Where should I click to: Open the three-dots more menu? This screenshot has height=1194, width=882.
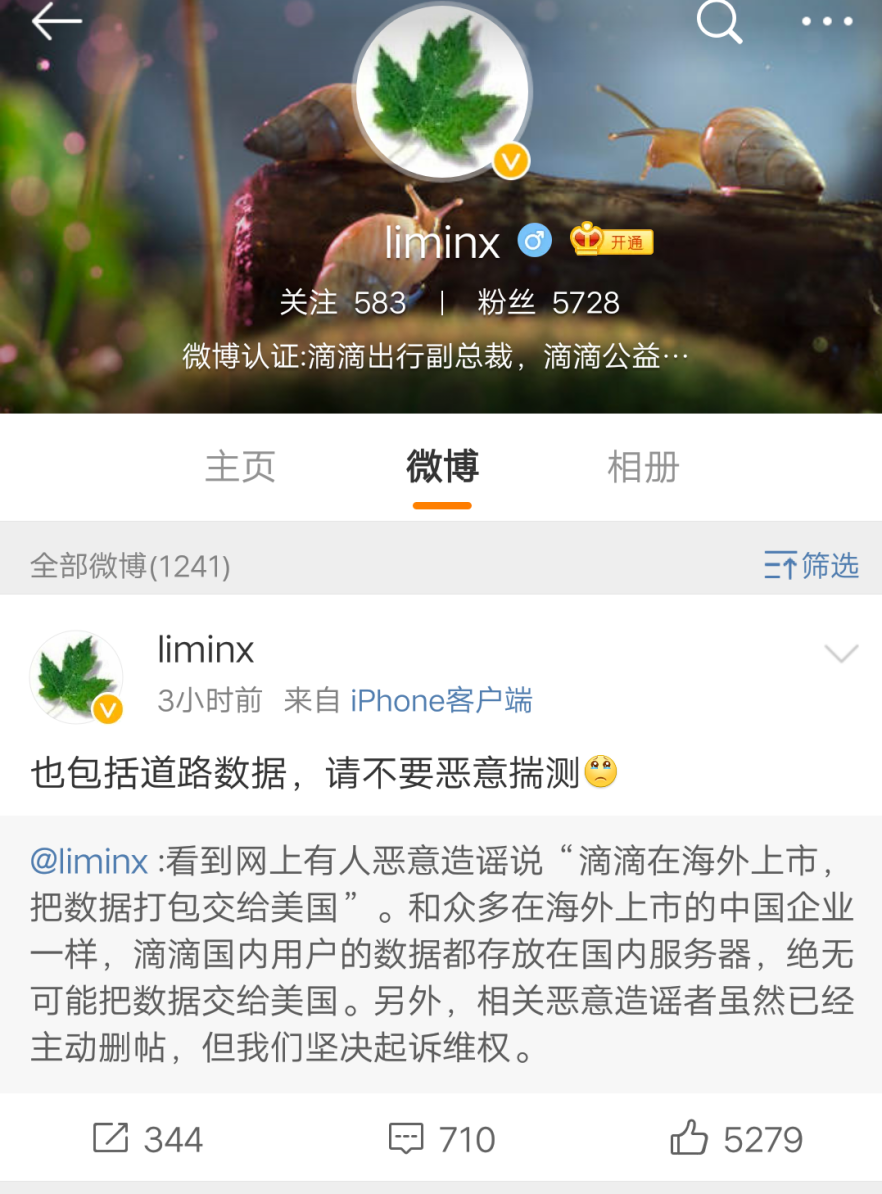(827, 21)
